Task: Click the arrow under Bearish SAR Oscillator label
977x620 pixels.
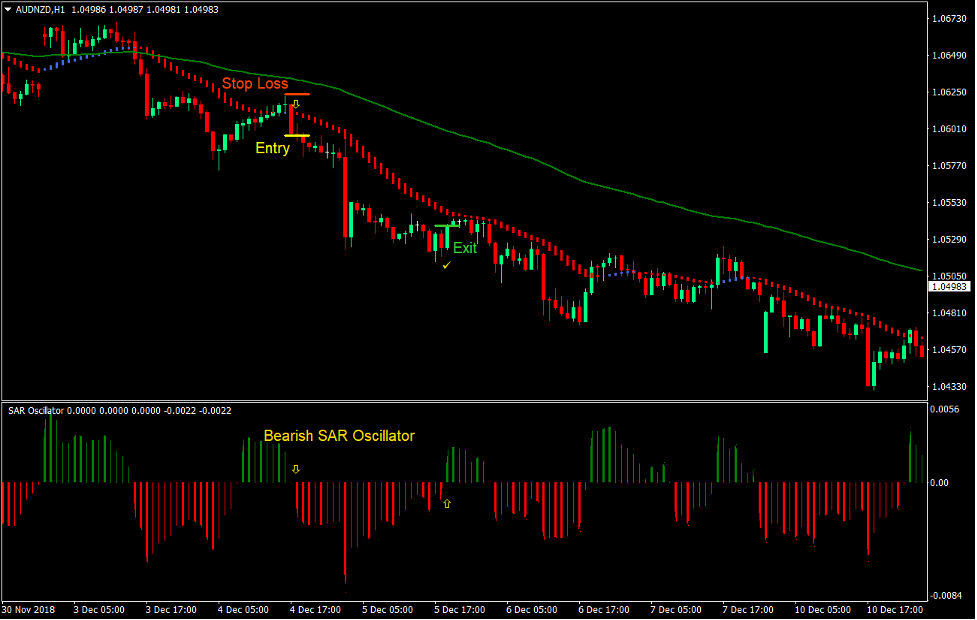Action: (x=296, y=468)
